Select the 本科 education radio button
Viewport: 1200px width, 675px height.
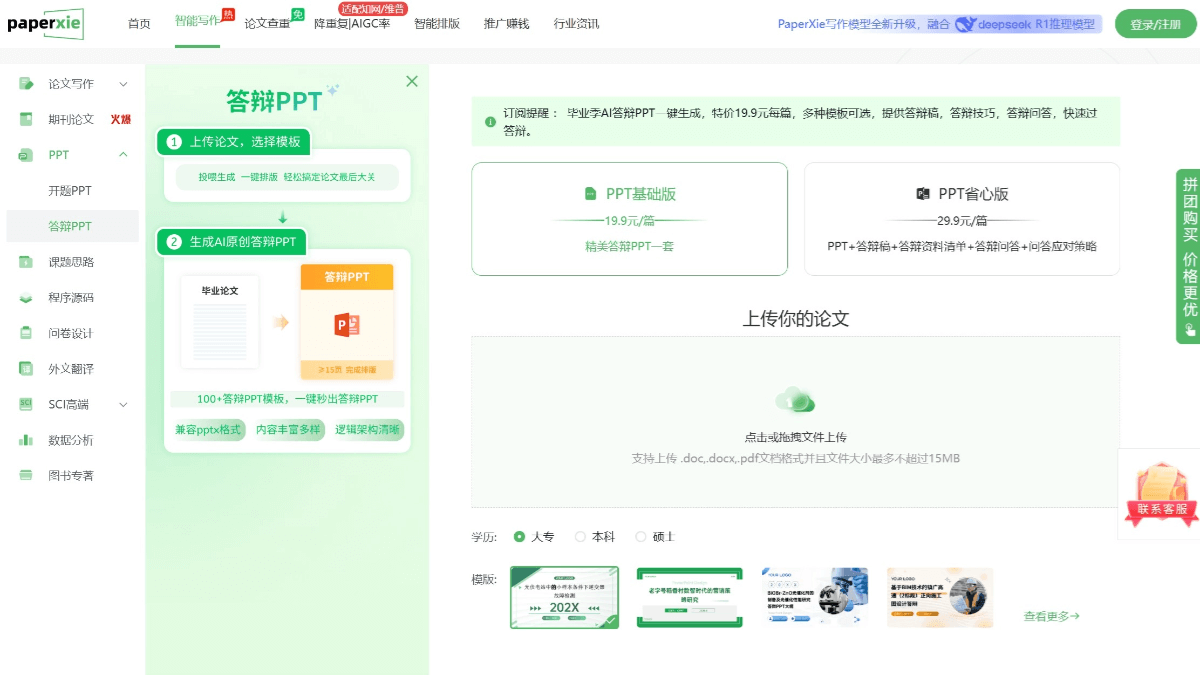point(580,537)
